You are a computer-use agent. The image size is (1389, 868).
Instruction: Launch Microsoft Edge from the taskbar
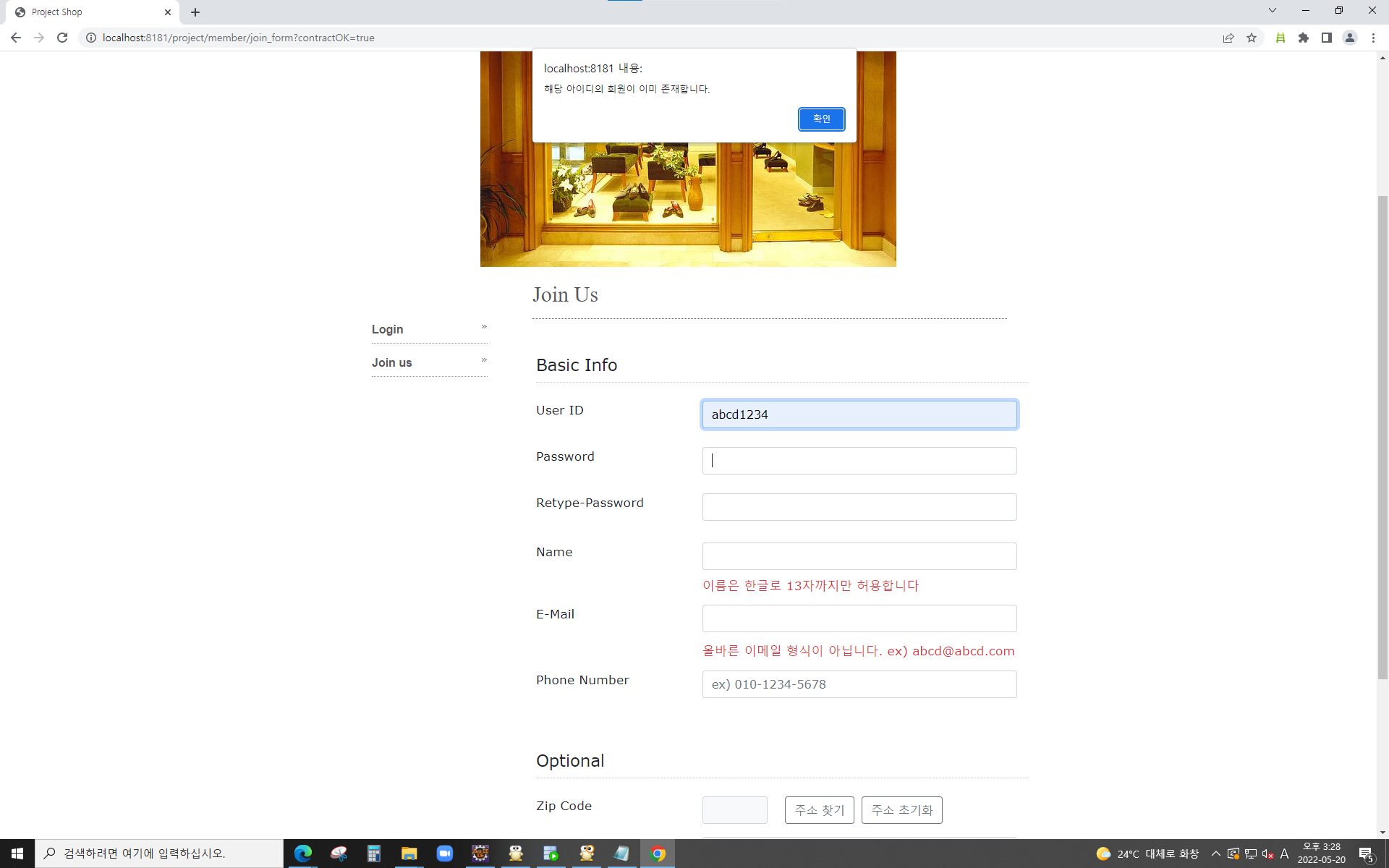302,854
